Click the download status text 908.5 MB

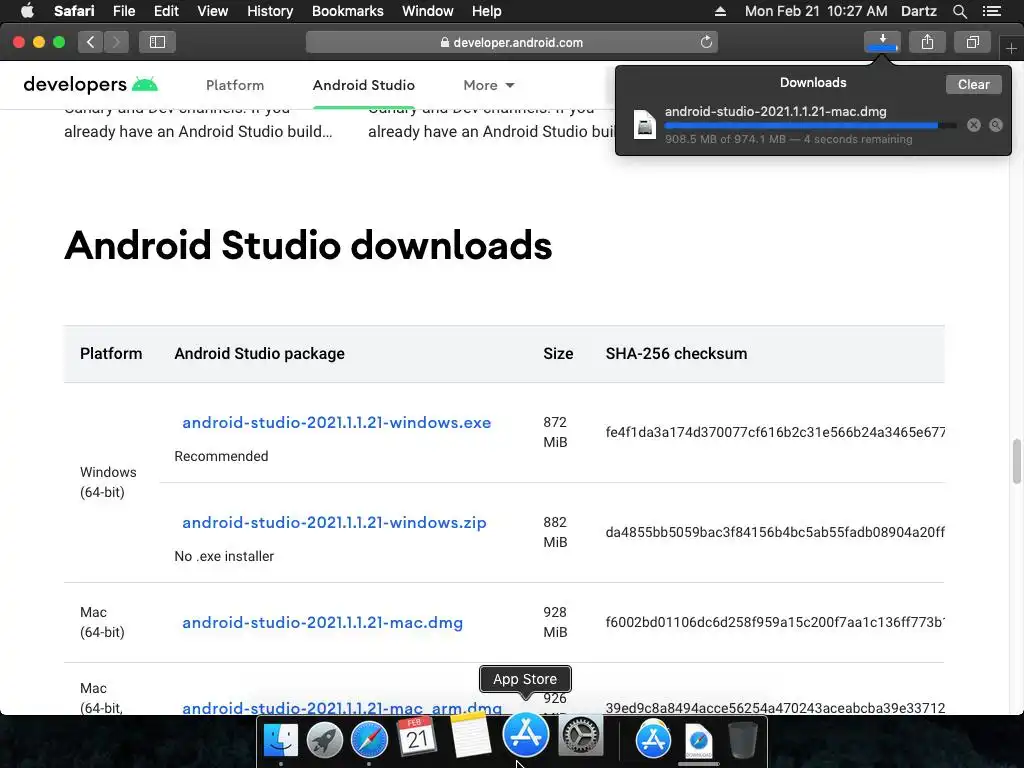pyautogui.click(x=788, y=139)
